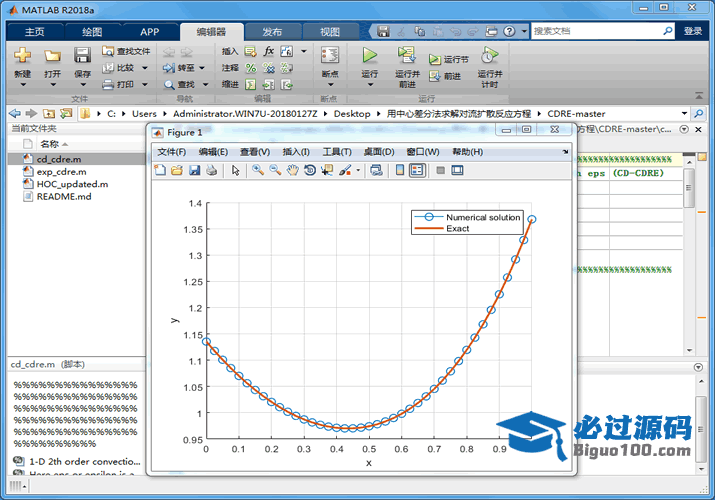
Task: Save the script with 保存 icon
Action: (x=82, y=55)
